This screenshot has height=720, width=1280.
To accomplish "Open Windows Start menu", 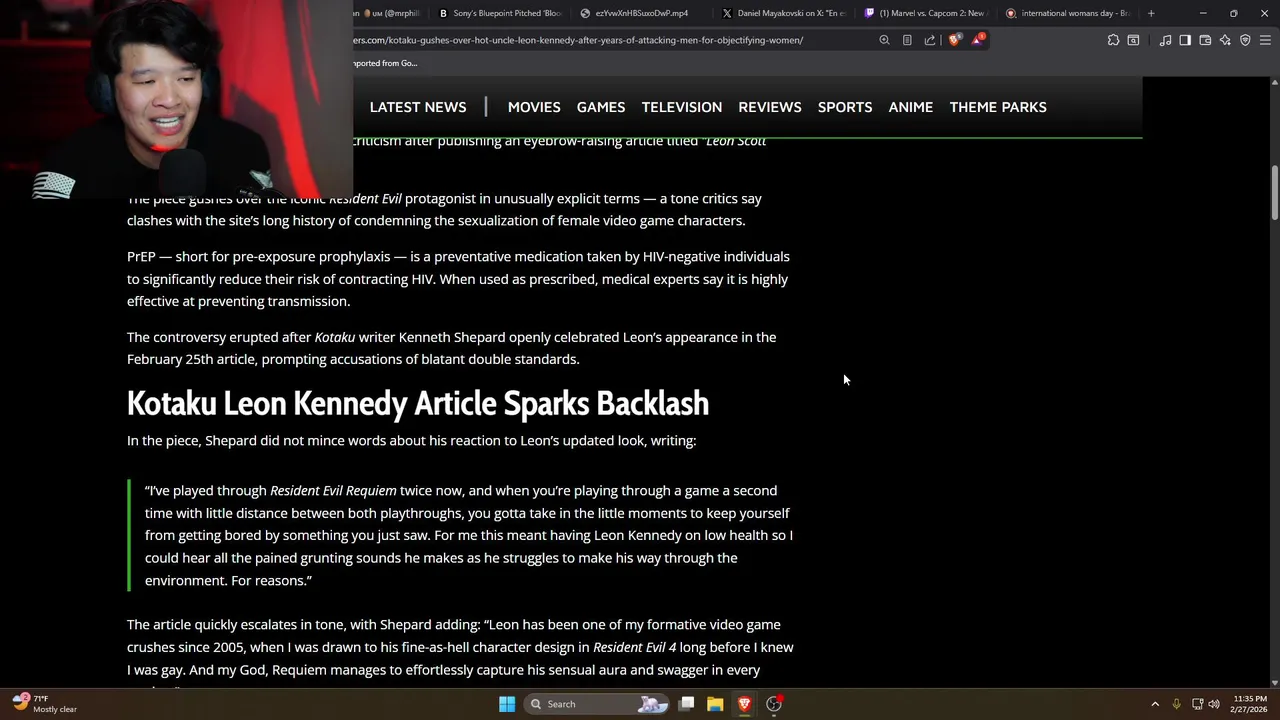I will (507, 704).
